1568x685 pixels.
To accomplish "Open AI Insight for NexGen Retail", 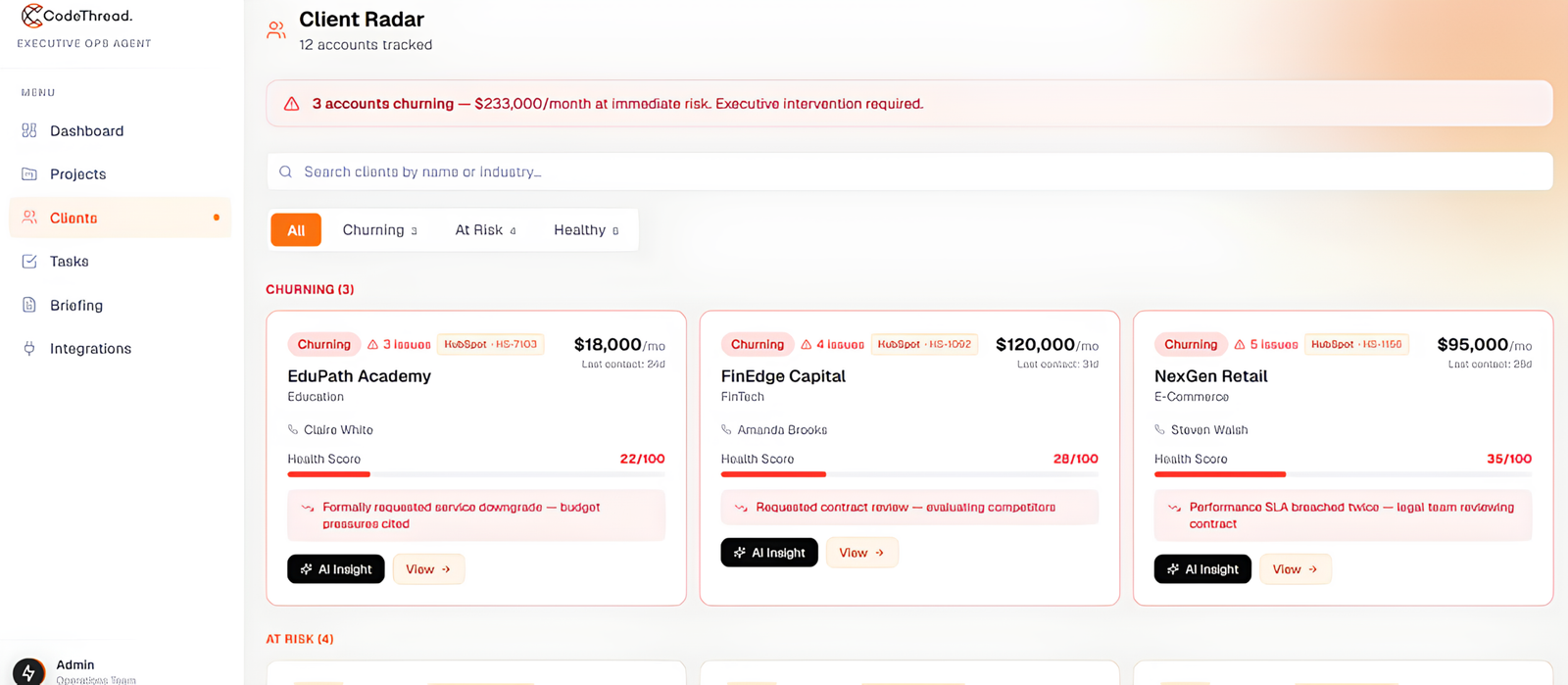I will point(1202,569).
